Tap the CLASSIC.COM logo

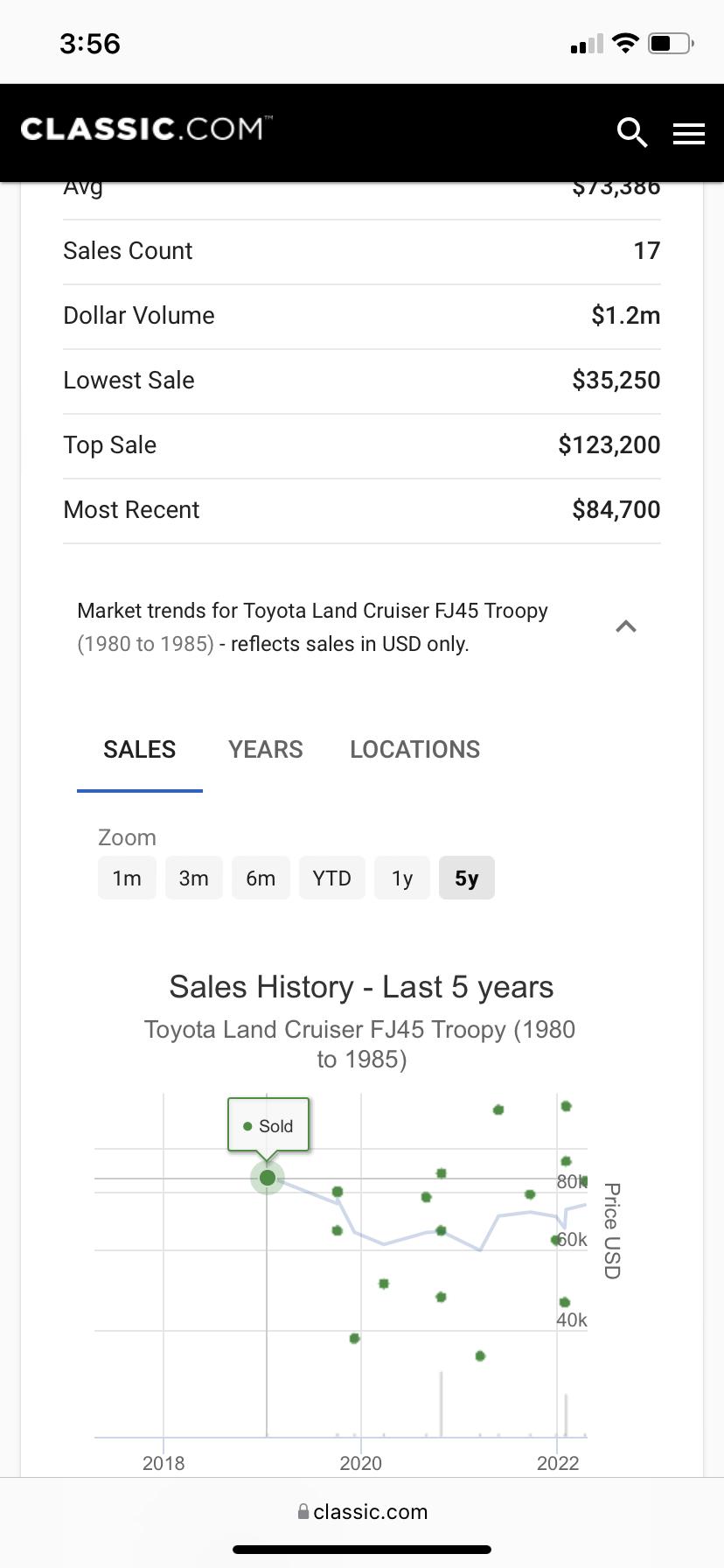pos(146,129)
